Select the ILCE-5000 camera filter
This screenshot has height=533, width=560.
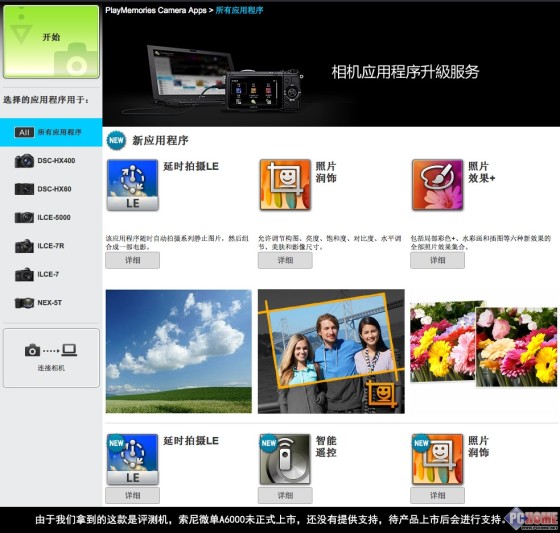tap(51, 217)
